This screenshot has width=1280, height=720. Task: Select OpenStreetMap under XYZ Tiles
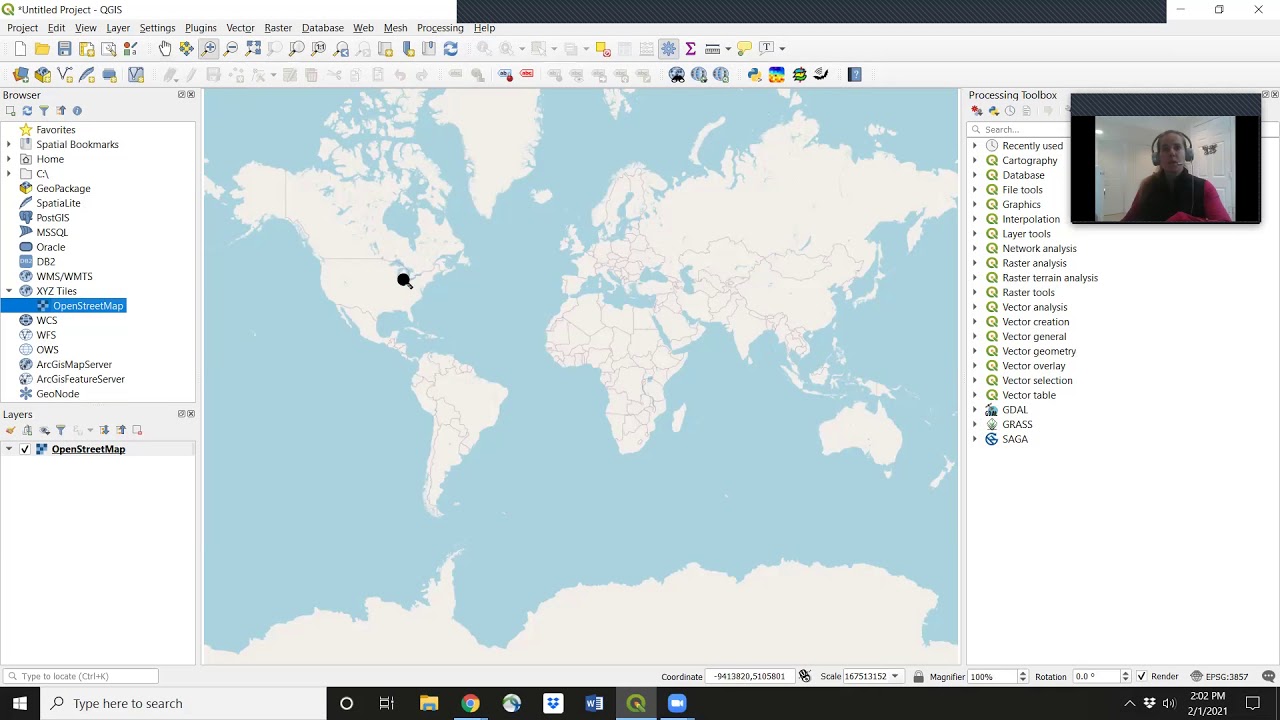click(88, 306)
